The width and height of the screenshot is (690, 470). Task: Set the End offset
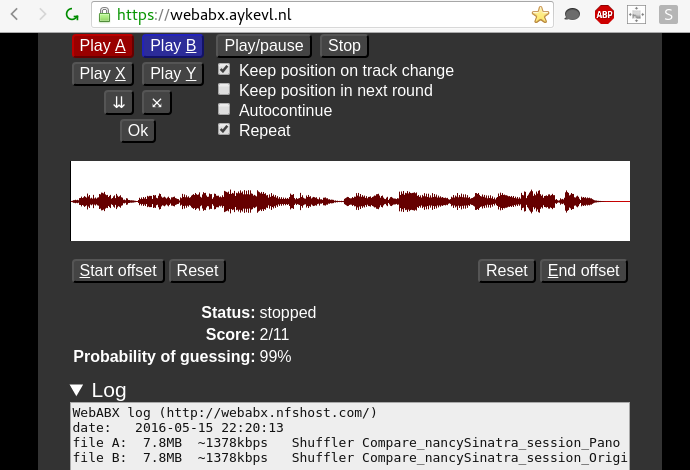click(x=583, y=271)
